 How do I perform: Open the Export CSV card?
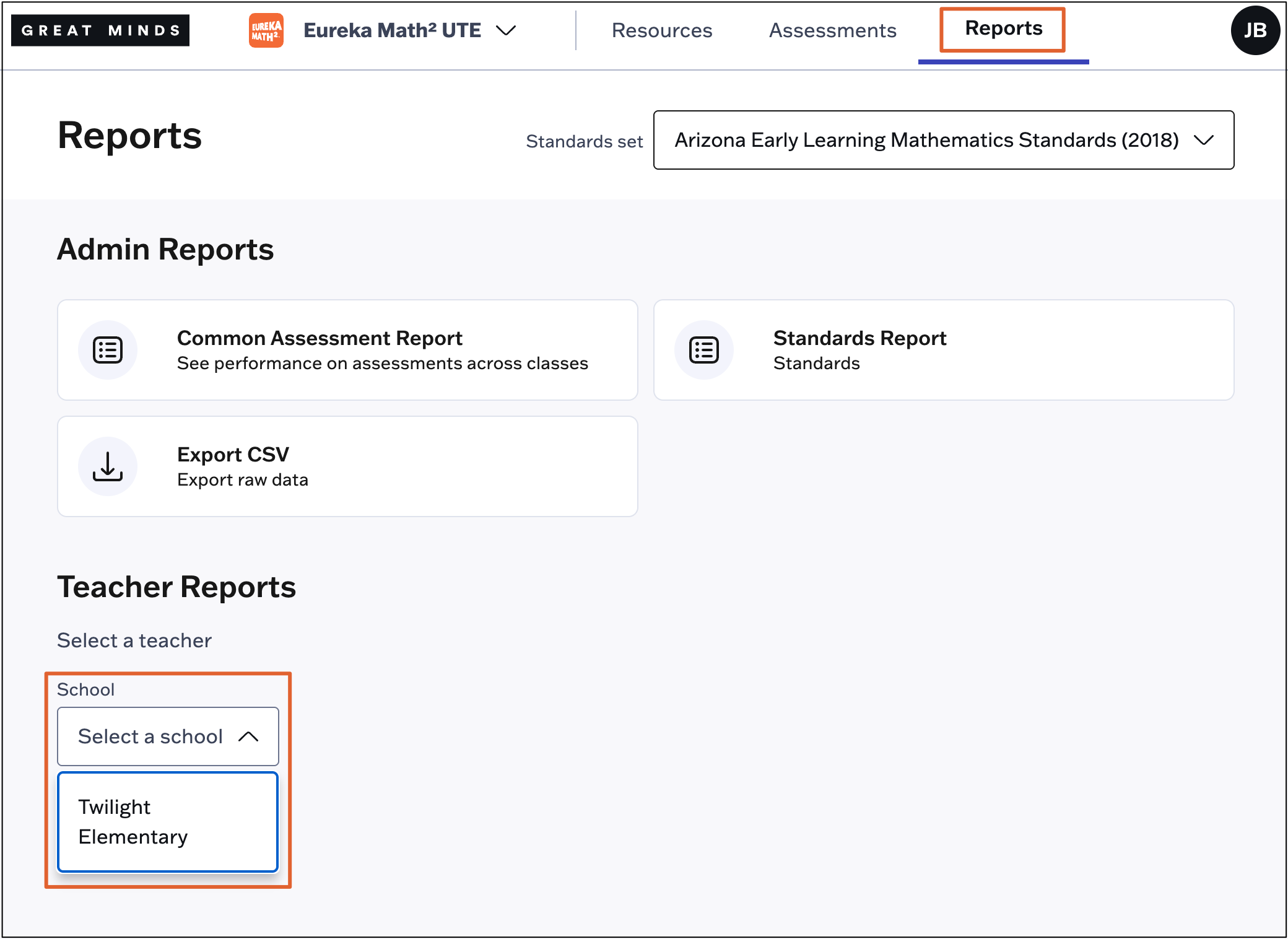(x=347, y=466)
